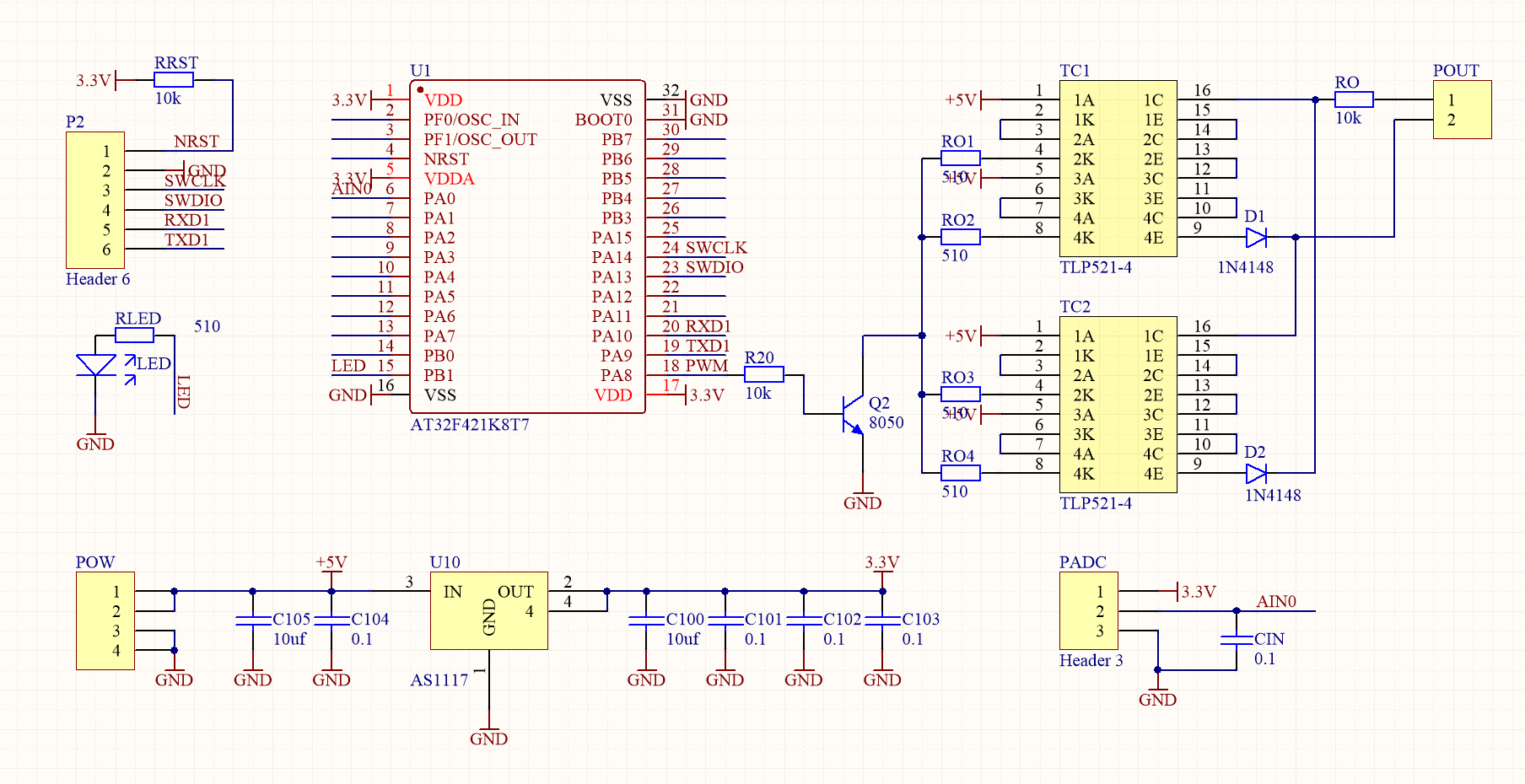The image size is (1525, 784).
Task: Select the PADC Header 3 connector
Action: pyautogui.click(x=1089, y=611)
